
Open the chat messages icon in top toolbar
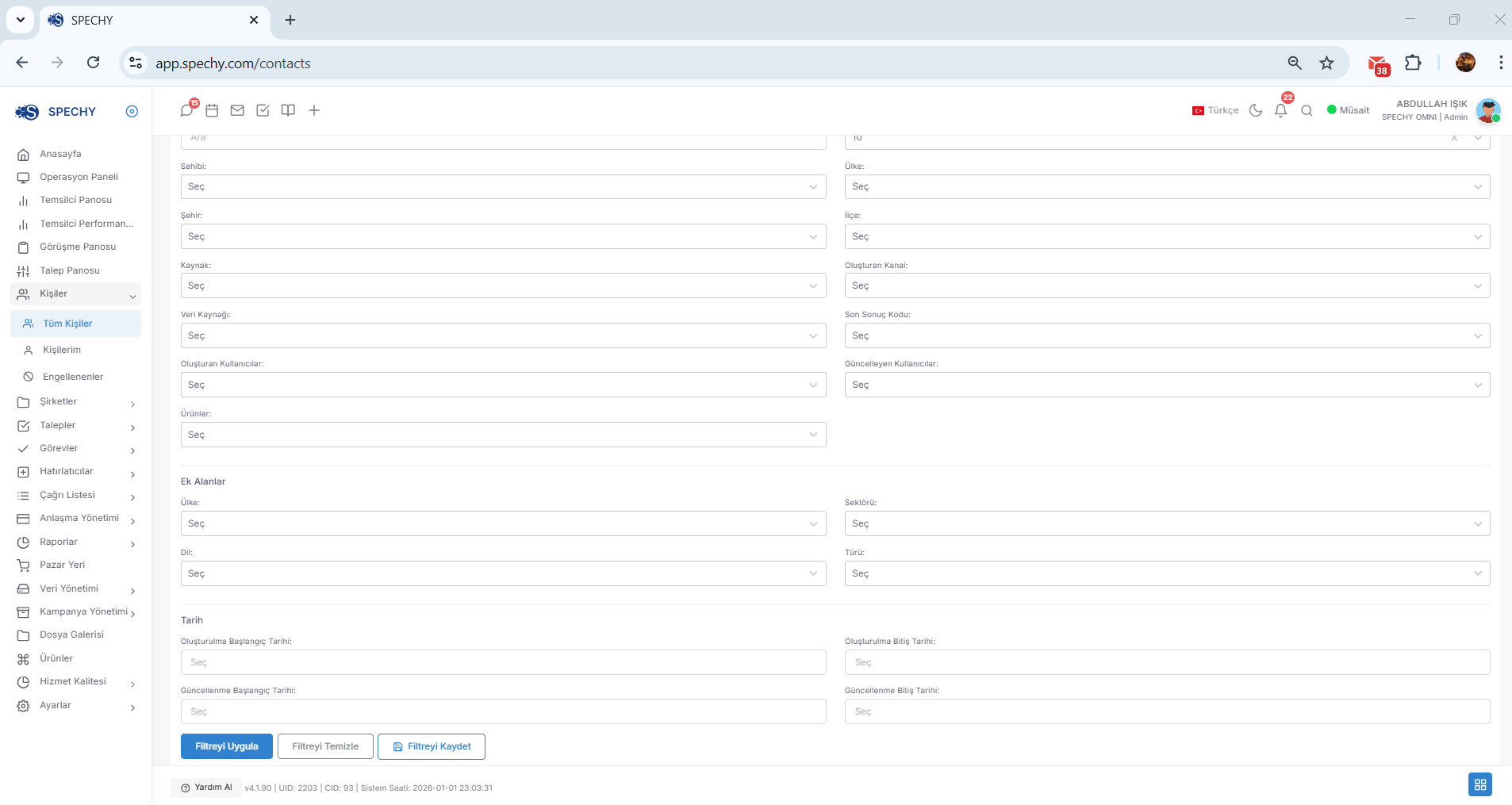(186, 110)
